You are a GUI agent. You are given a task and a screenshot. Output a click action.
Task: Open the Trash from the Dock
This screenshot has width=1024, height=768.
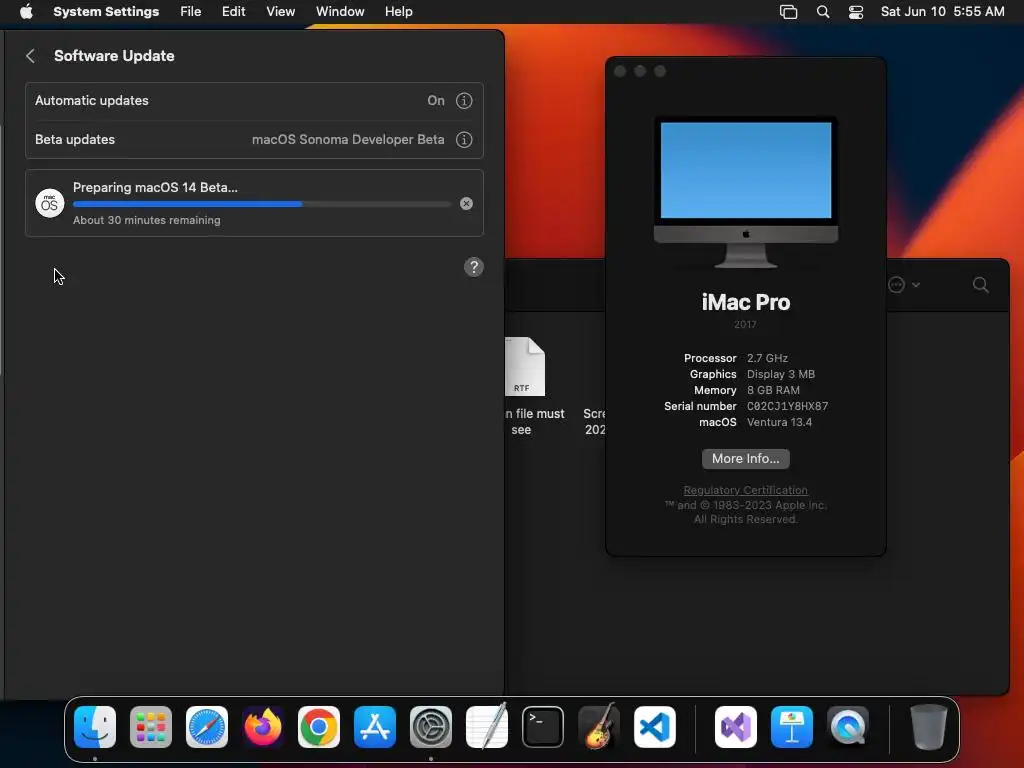pyautogui.click(x=928, y=727)
